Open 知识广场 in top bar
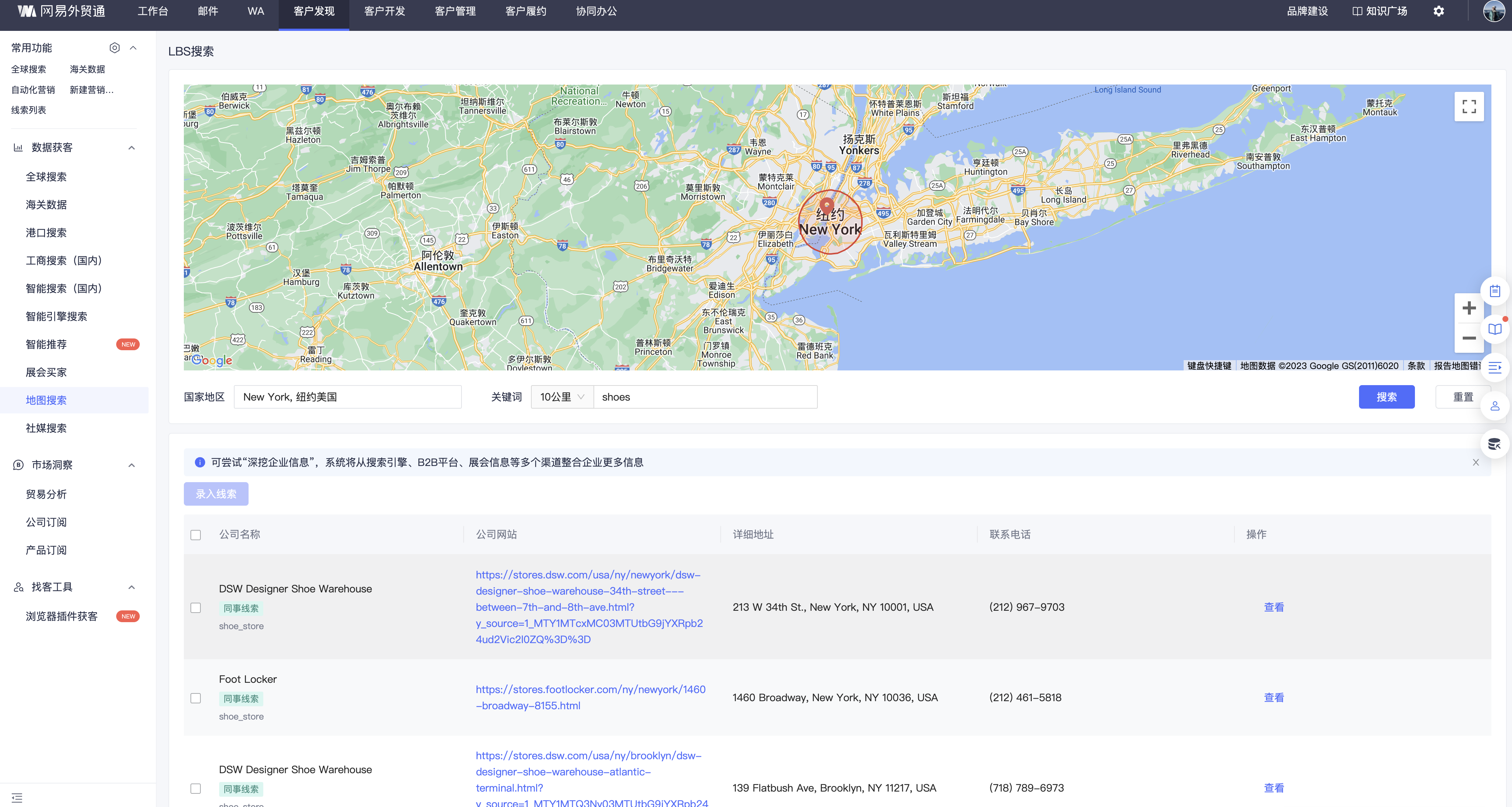Viewport: 1512px width, 807px height. click(x=1380, y=11)
